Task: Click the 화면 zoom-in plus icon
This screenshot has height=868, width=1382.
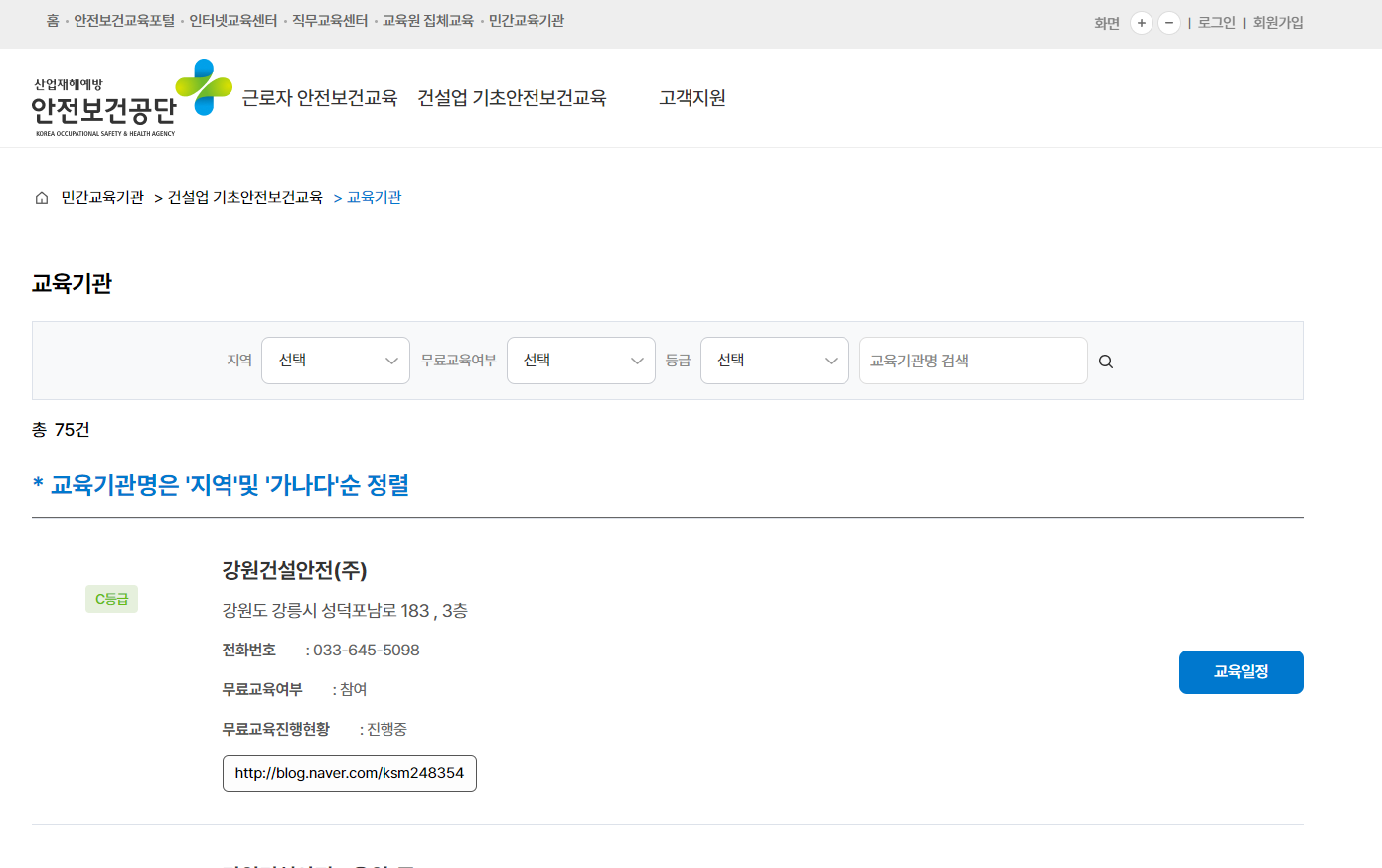Action: click(1141, 22)
